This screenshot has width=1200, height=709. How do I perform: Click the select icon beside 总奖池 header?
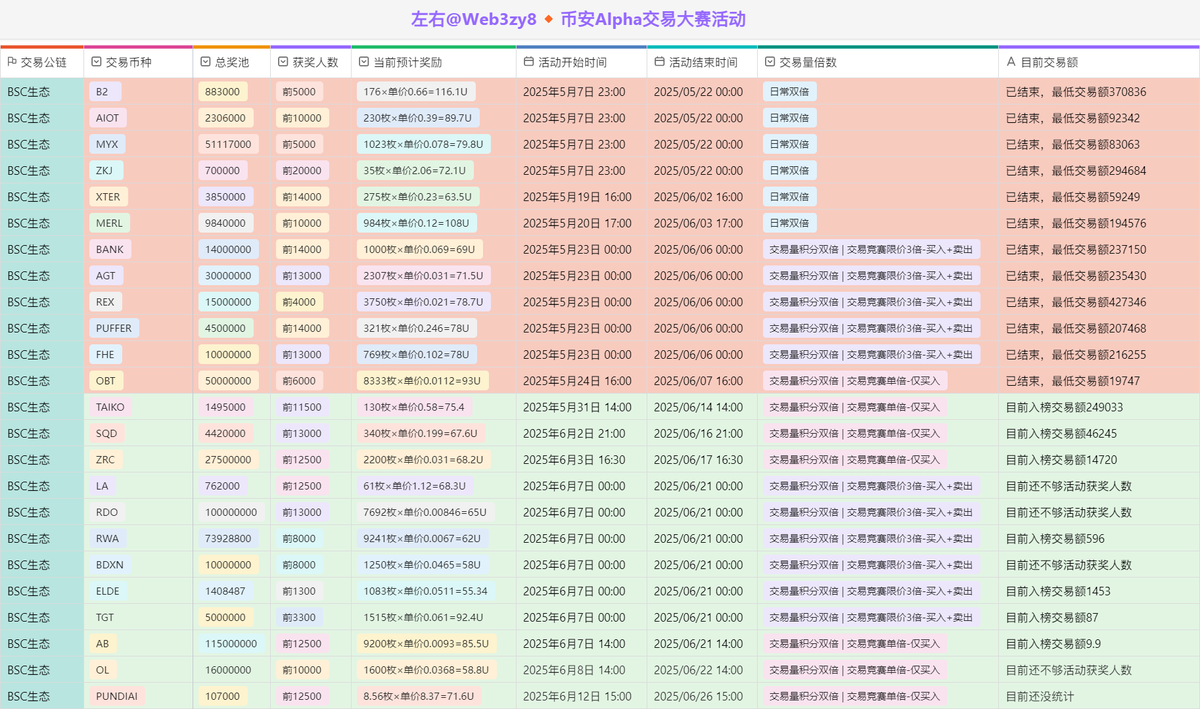click(205, 62)
